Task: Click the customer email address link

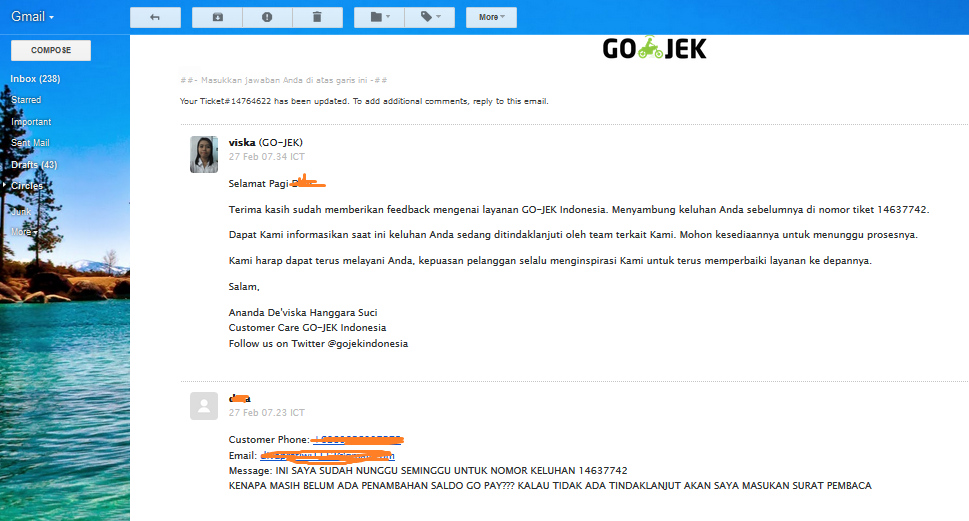Action: click(x=327, y=456)
